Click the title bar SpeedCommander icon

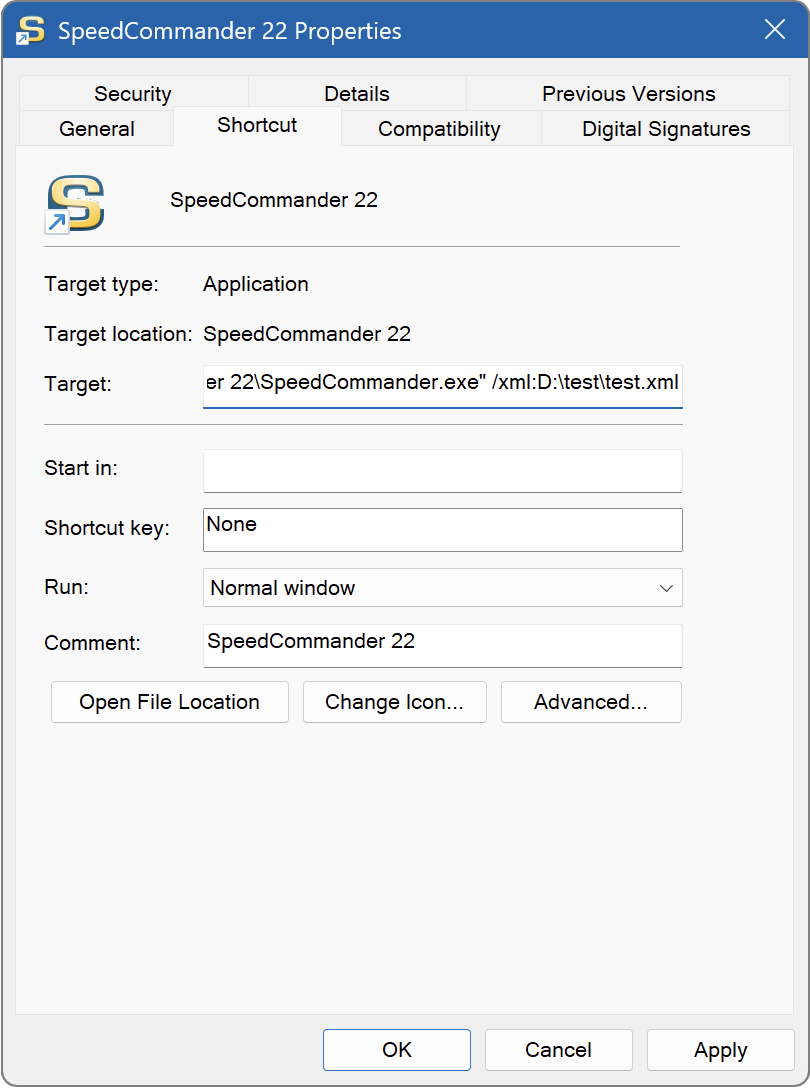(x=31, y=30)
